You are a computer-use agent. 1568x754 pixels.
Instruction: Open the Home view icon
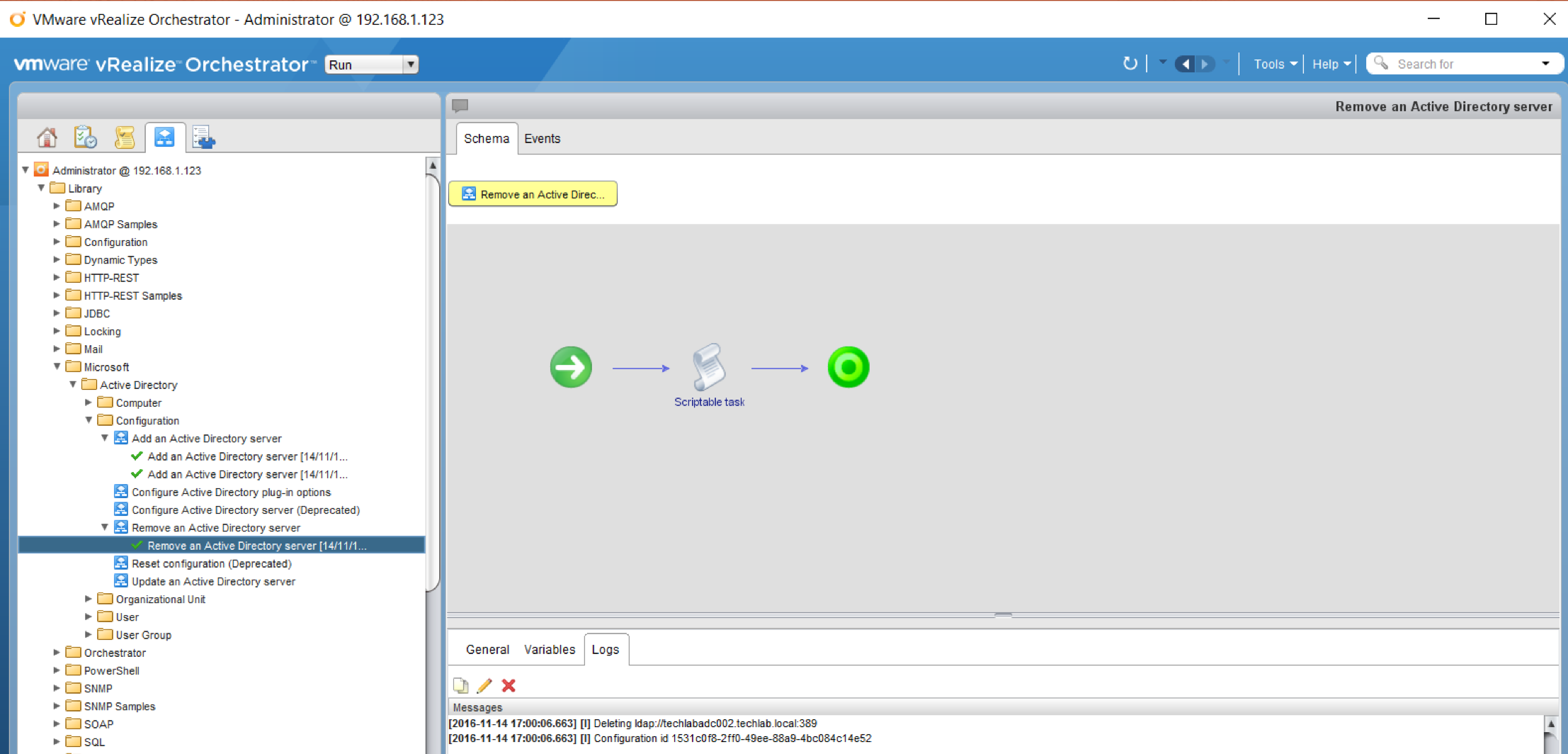click(x=47, y=137)
